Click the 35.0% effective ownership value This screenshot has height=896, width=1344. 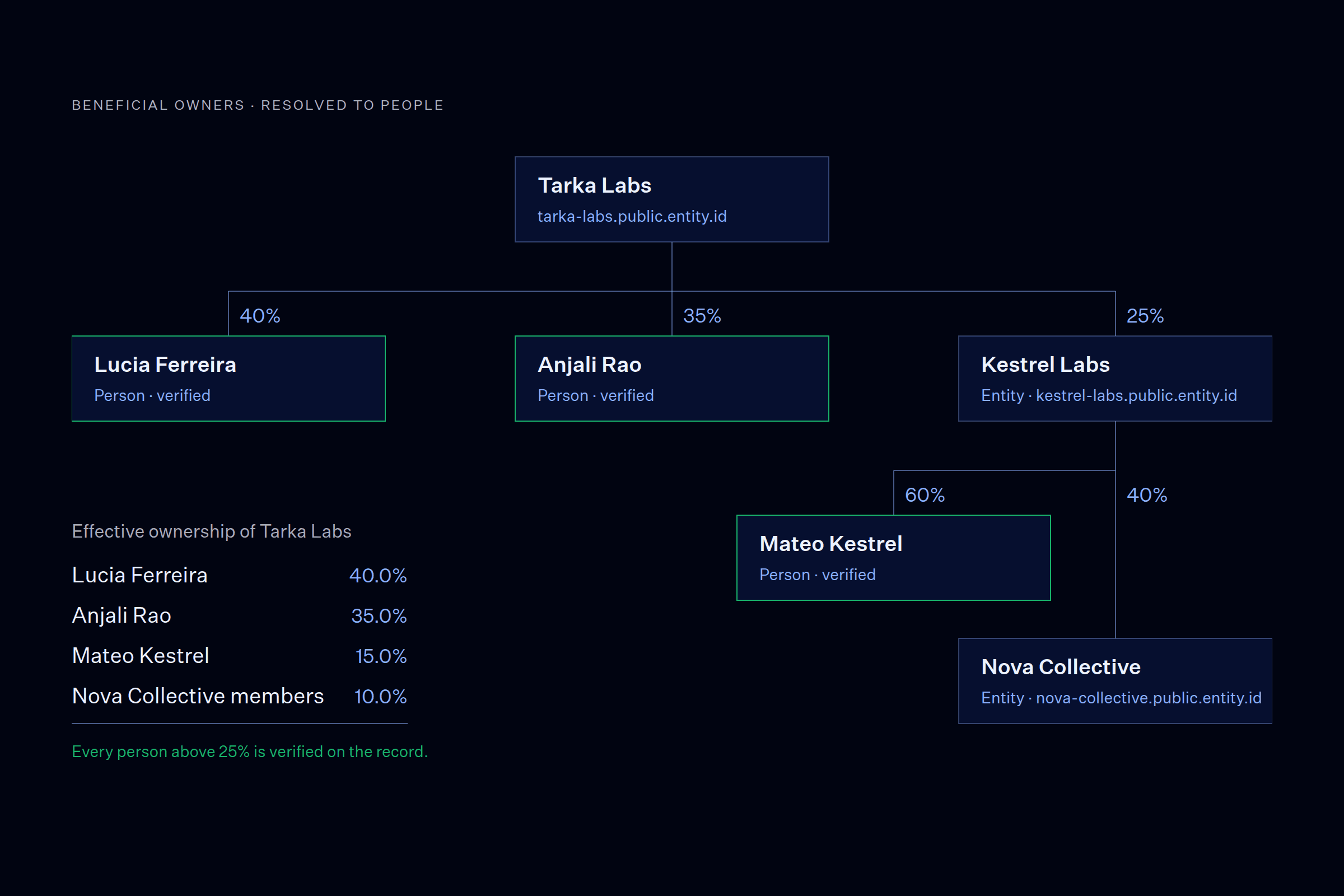379,616
